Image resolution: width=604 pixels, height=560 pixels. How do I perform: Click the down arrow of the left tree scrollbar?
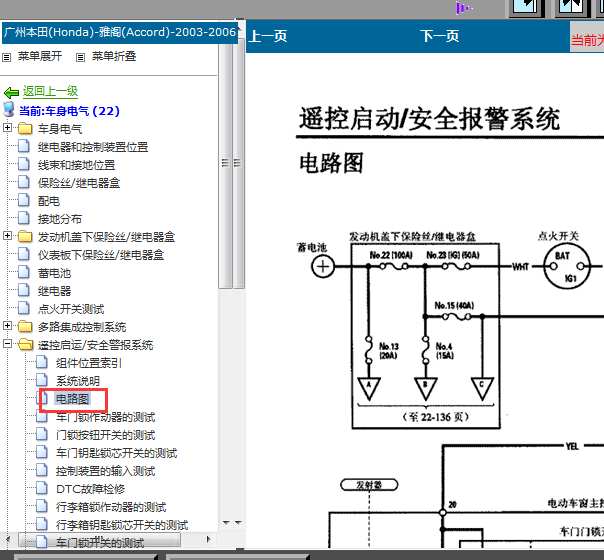[x=226, y=523]
